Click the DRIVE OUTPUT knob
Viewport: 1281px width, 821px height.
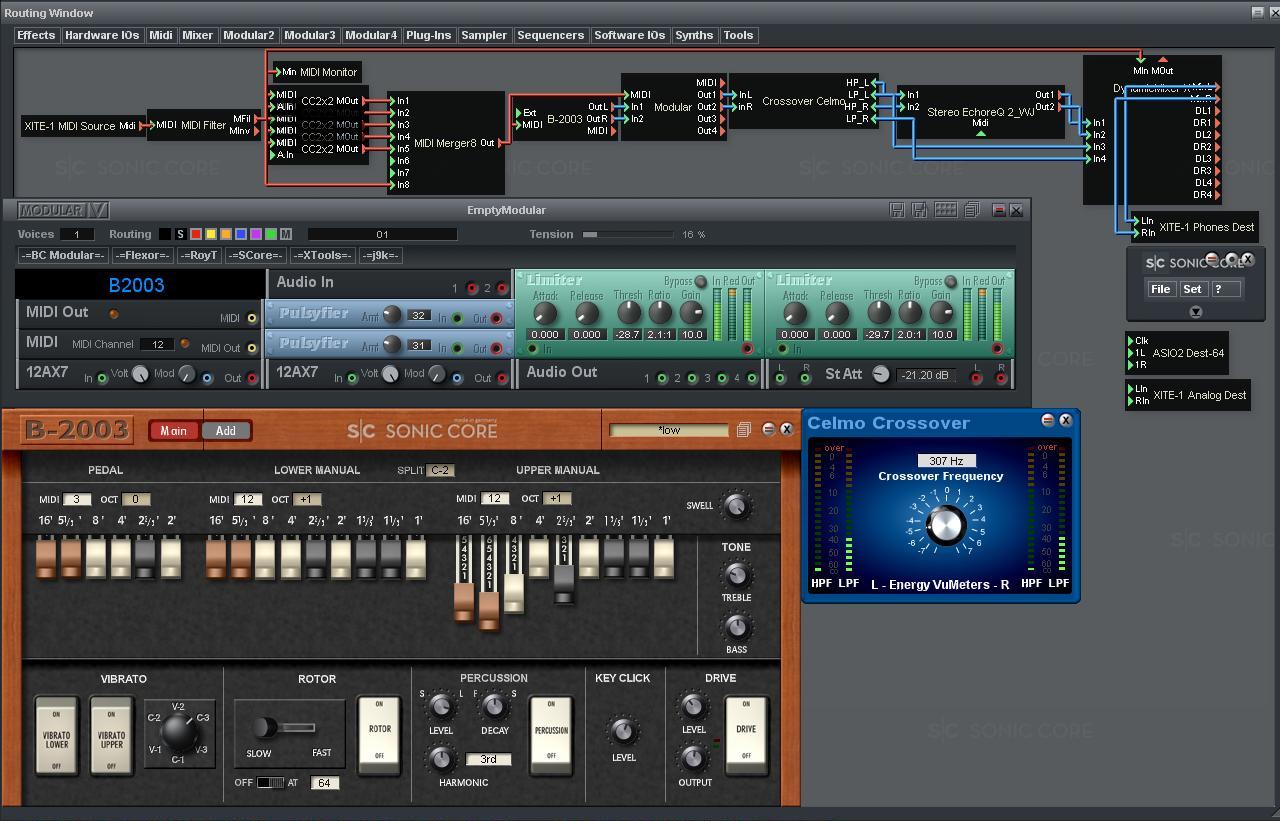coord(693,759)
